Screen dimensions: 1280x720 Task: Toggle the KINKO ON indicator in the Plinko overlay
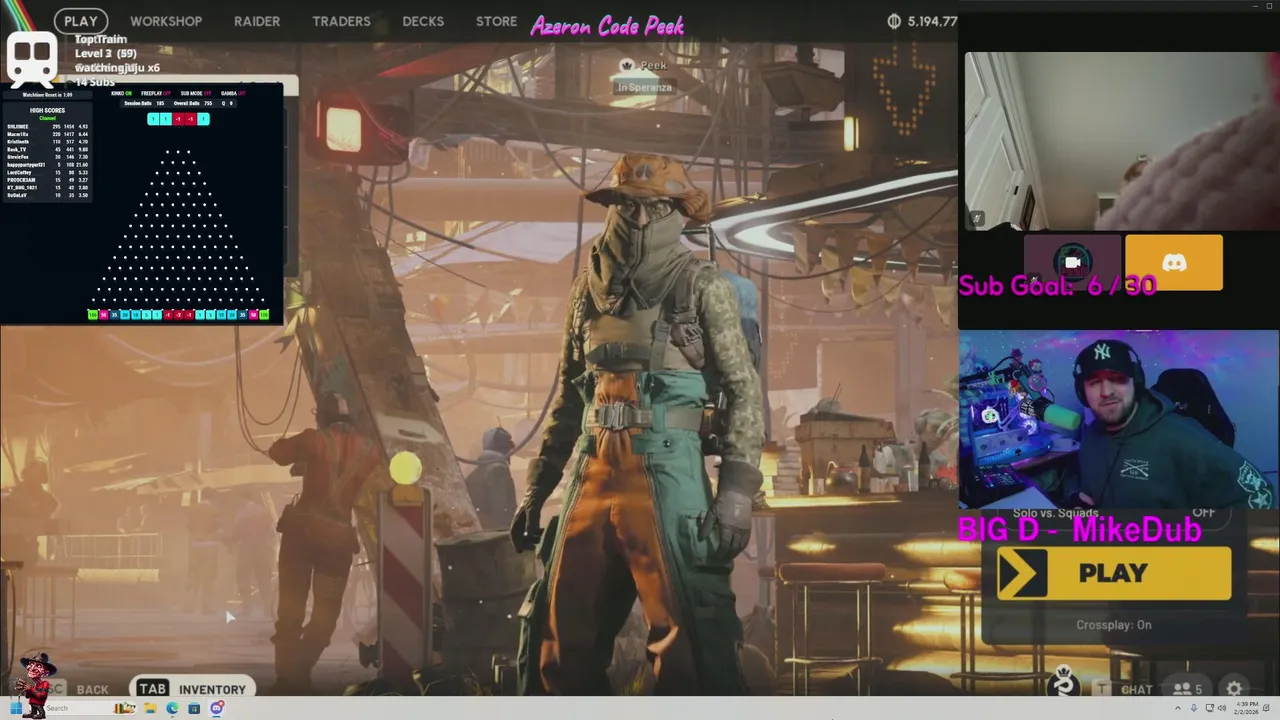[121, 93]
